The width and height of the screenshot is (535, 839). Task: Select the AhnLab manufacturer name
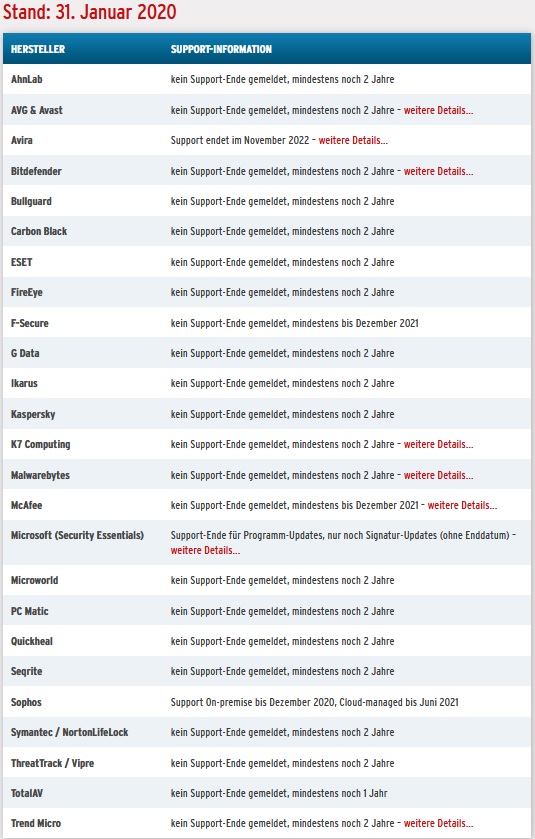(26, 79)
